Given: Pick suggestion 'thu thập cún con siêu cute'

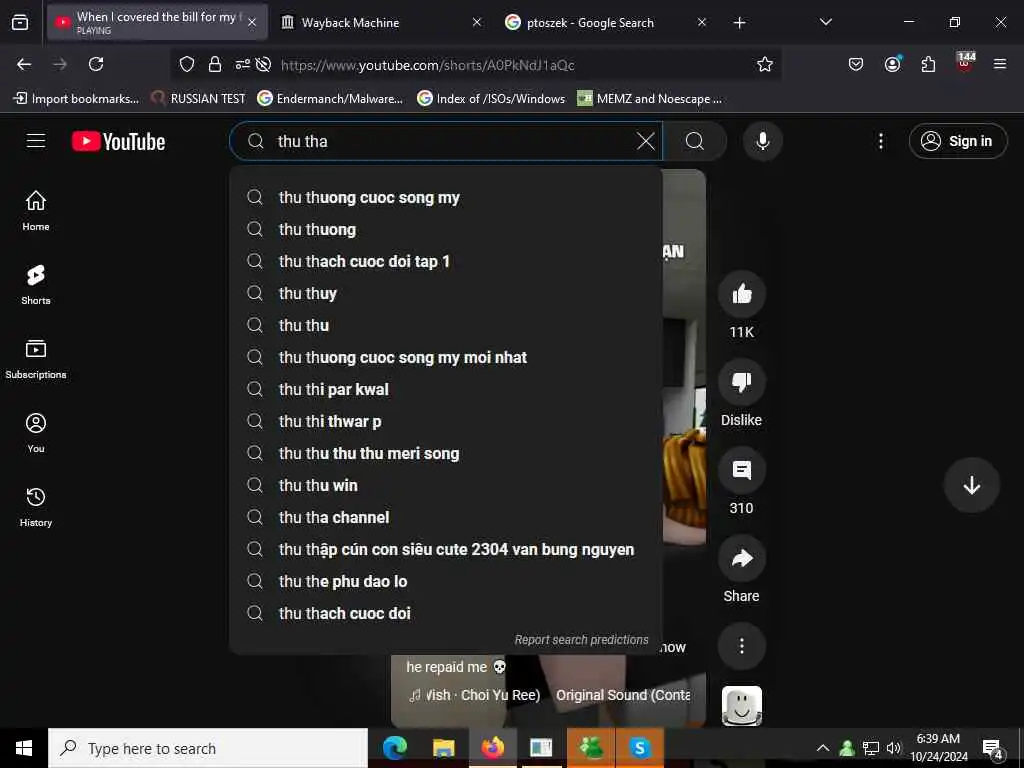Looking at the screenshot, I should [445, 549].
